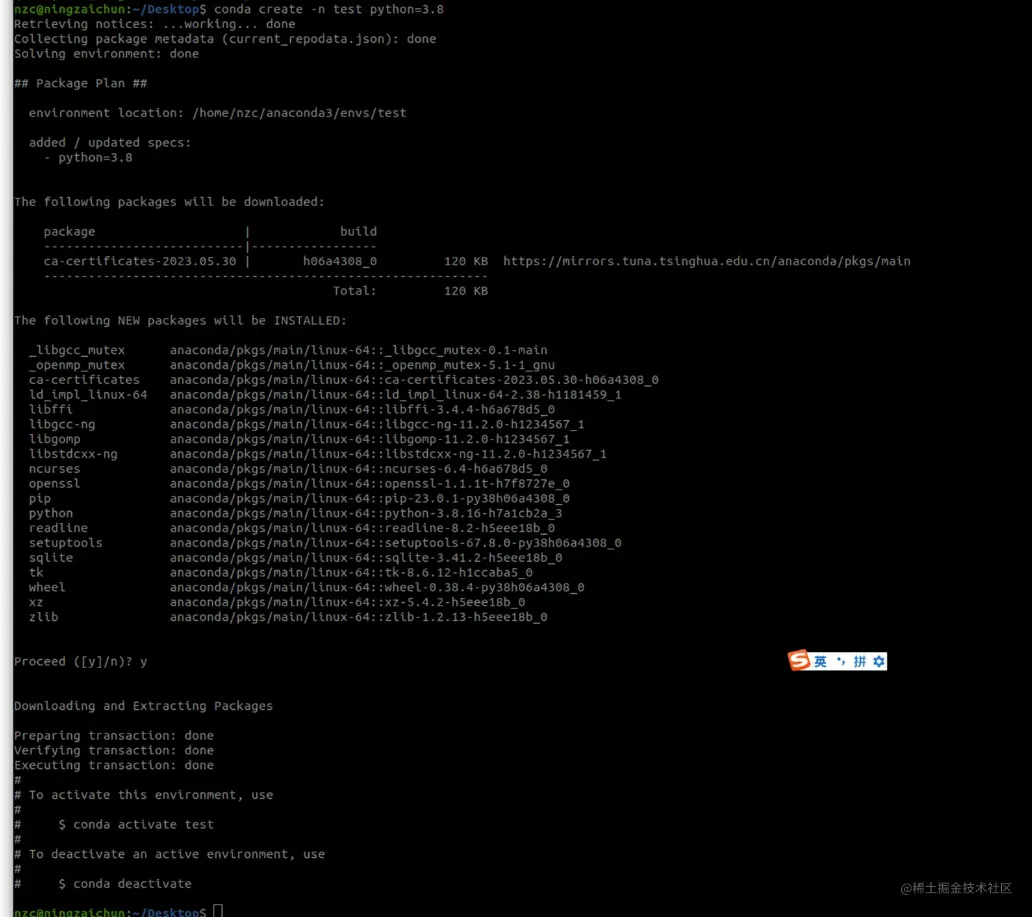Click the line 'Executing transaction: done'

114,764
